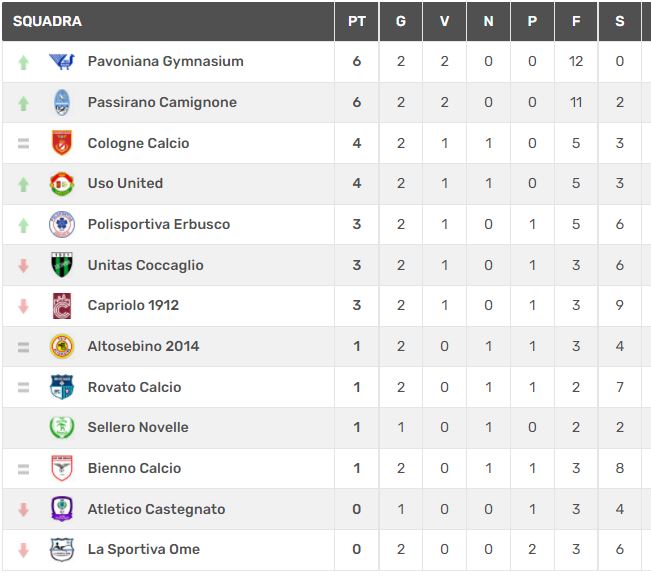The height and width of the screenshot is (577, 651).
Task: Click the red down arrow beside La Sportiva Ome
Action: click(x=24, y=550)
